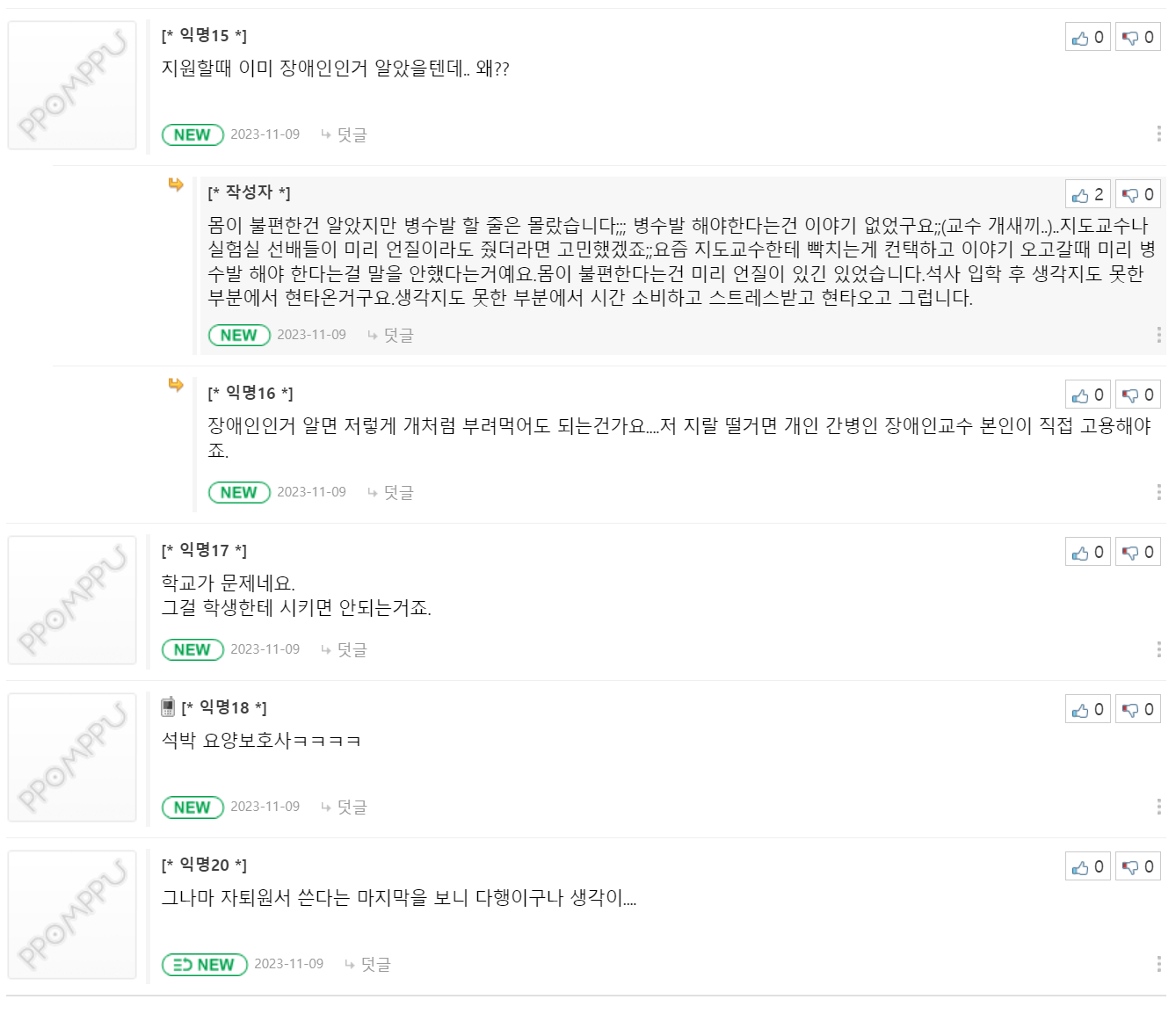Click 덧글 reply link under 익명16
Screen dimensions: 1176x1014
tap(398, 492)
